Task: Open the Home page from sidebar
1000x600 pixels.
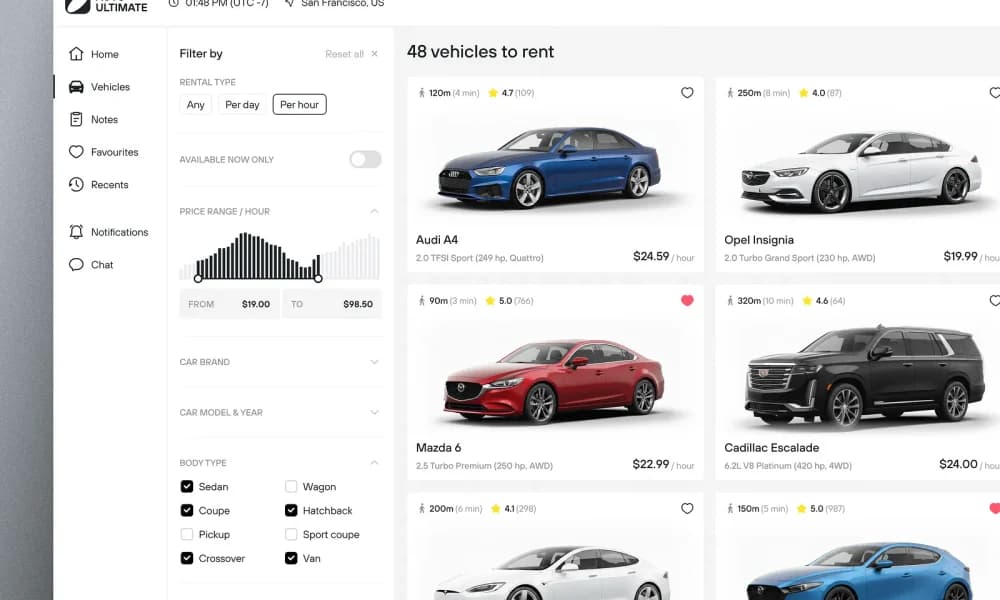Action: pos(94,54)
